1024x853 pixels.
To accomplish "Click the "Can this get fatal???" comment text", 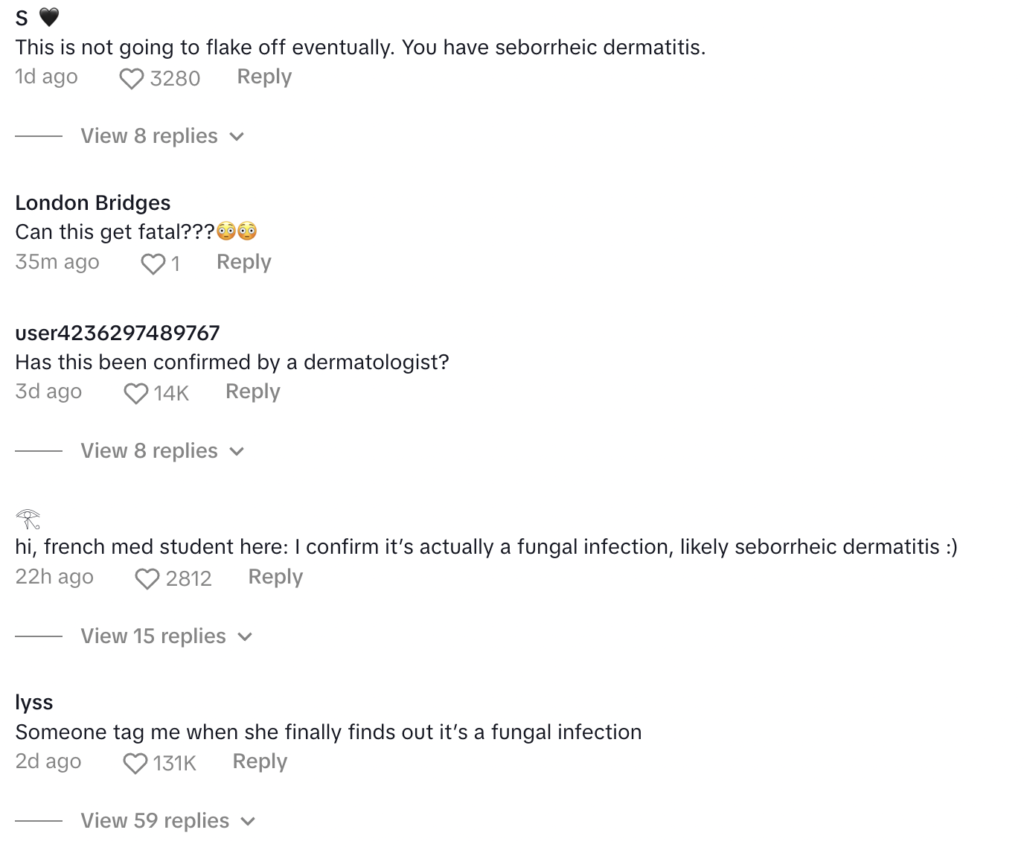I will 136,232.
